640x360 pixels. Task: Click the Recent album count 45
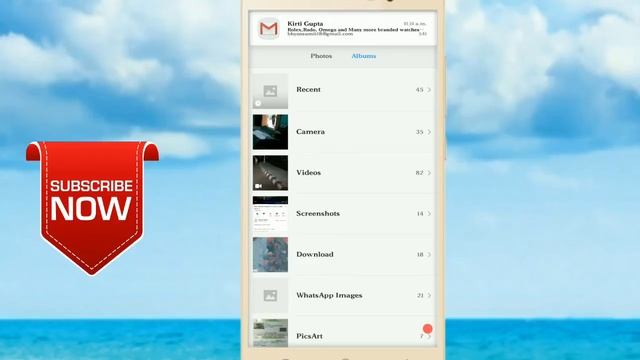(420, 90)
